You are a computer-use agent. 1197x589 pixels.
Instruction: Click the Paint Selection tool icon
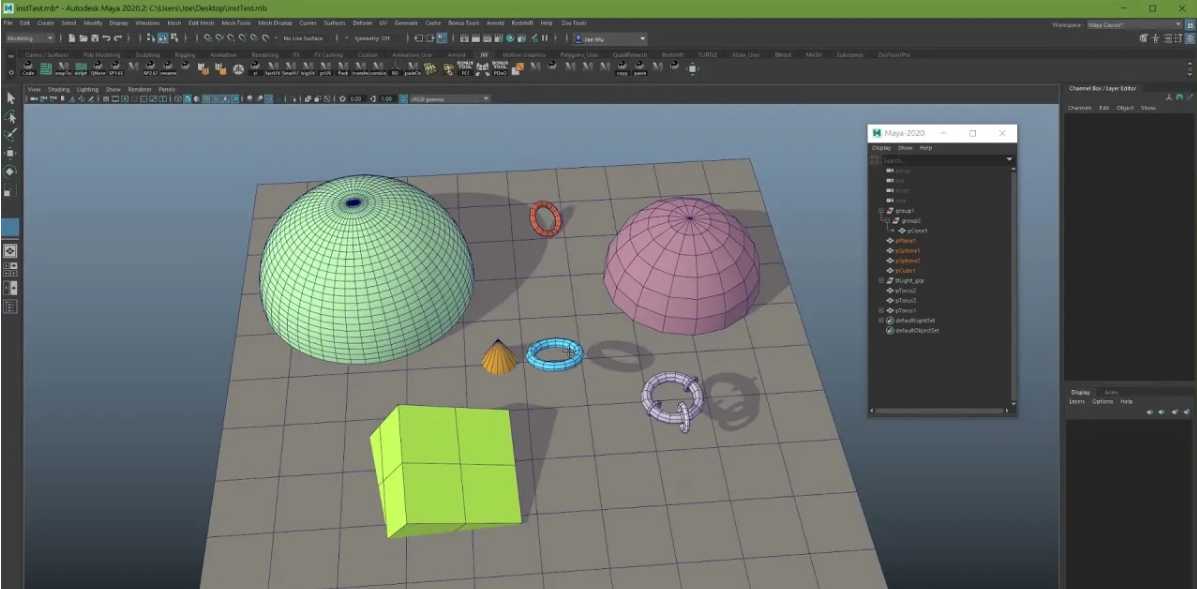[11, 134]
